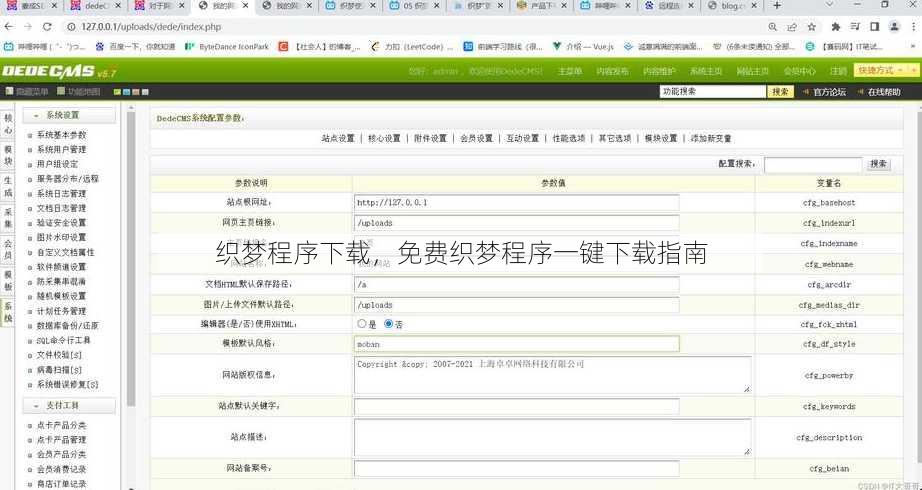The height and width of the screenshot is (490, 922).
Task: Click the share page icon in address bar
Action: click(792, 27)
